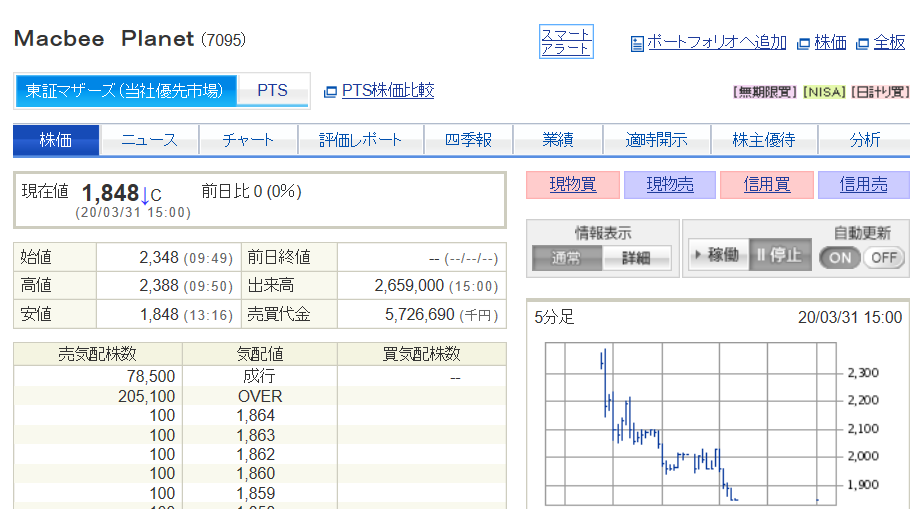922x509 pixels.
Task: Start auto-update with 稼働 play button
Action: click(718, 254)
